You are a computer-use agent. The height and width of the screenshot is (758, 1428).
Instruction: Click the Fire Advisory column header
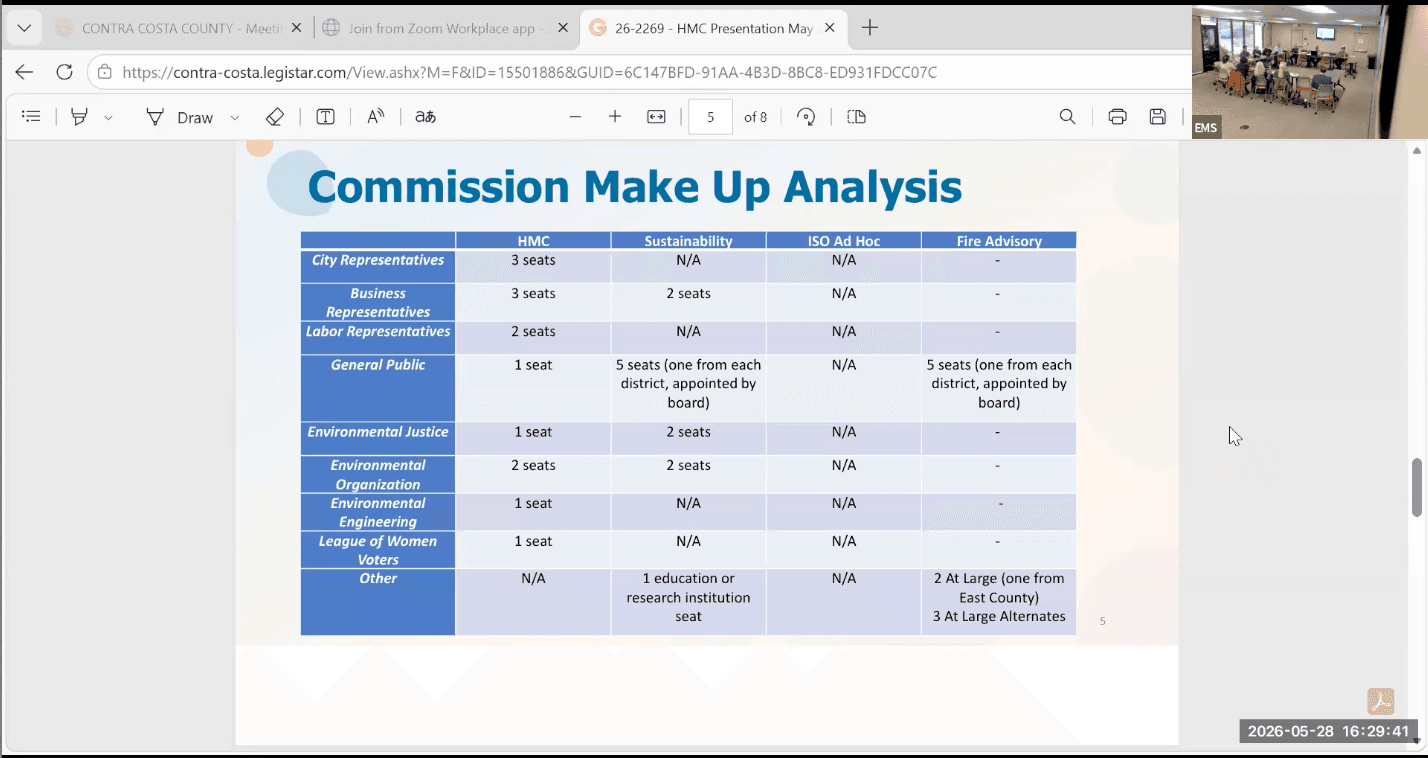(x=999, y=241)
